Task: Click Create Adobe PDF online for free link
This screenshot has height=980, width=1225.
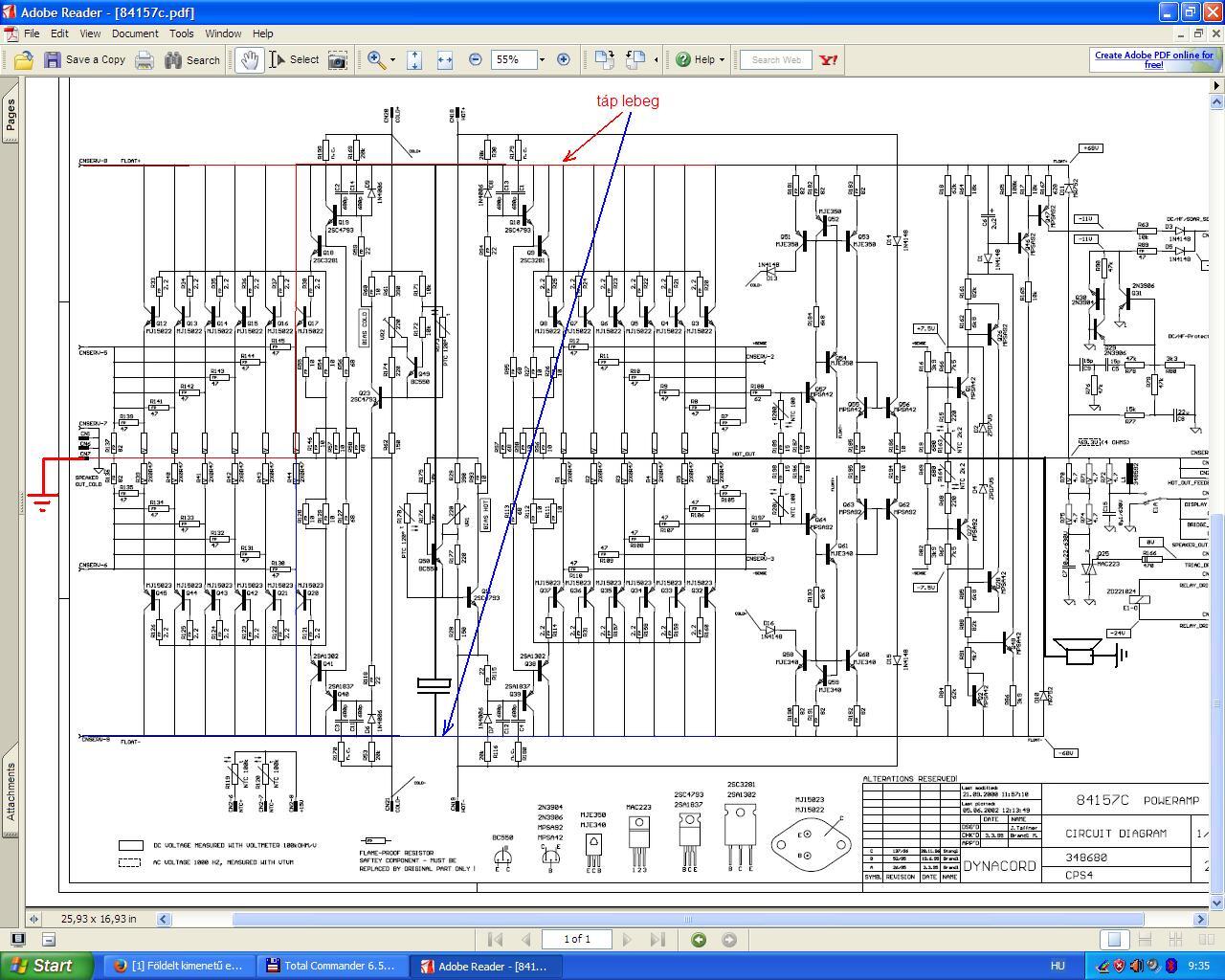Action: [1154, 59]
